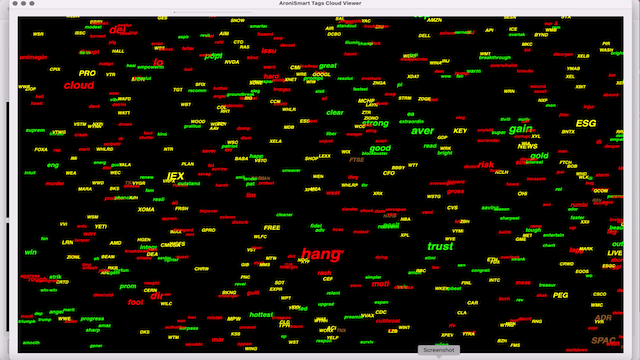The width and height of the screenshot is (640, 360).
Task: Click the red close window button
Action: pyautogui.click(x=15, y=3)
